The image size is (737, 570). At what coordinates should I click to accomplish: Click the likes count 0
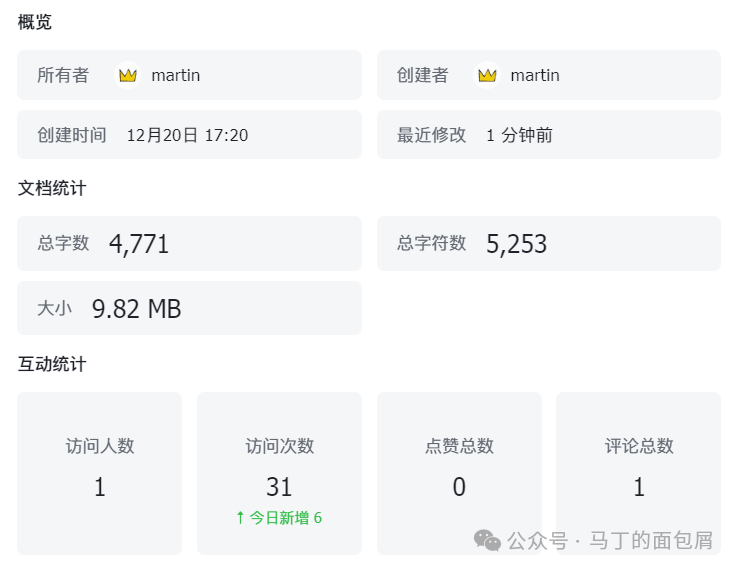coord(459,487)
